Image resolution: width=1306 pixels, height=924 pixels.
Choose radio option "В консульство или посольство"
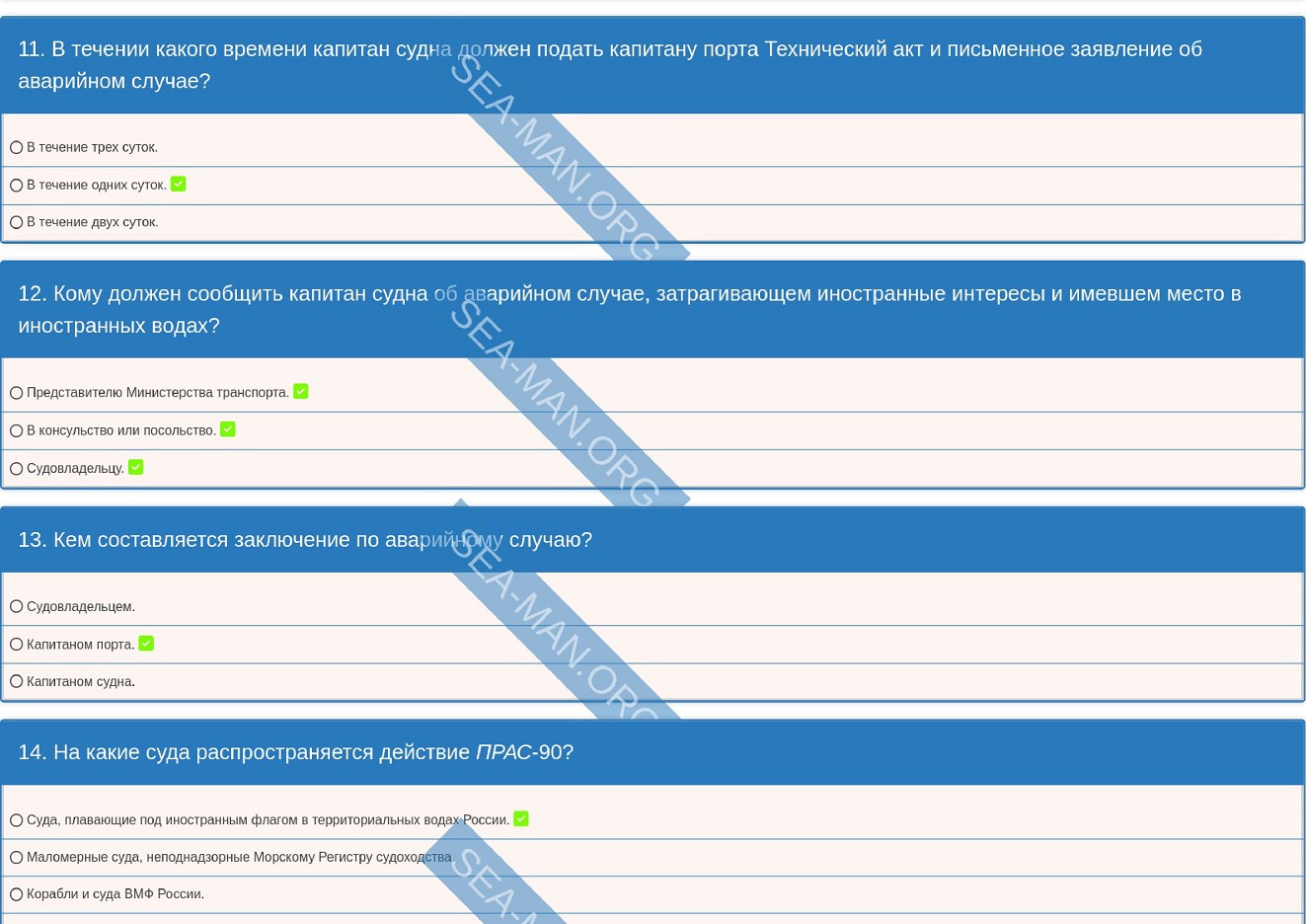click(16, 430)
